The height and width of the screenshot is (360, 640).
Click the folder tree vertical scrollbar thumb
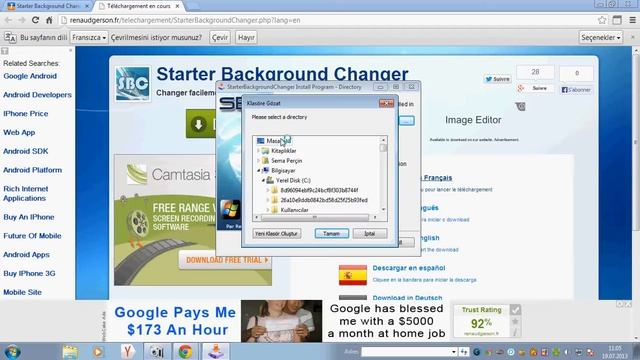(x=383, y=147)
